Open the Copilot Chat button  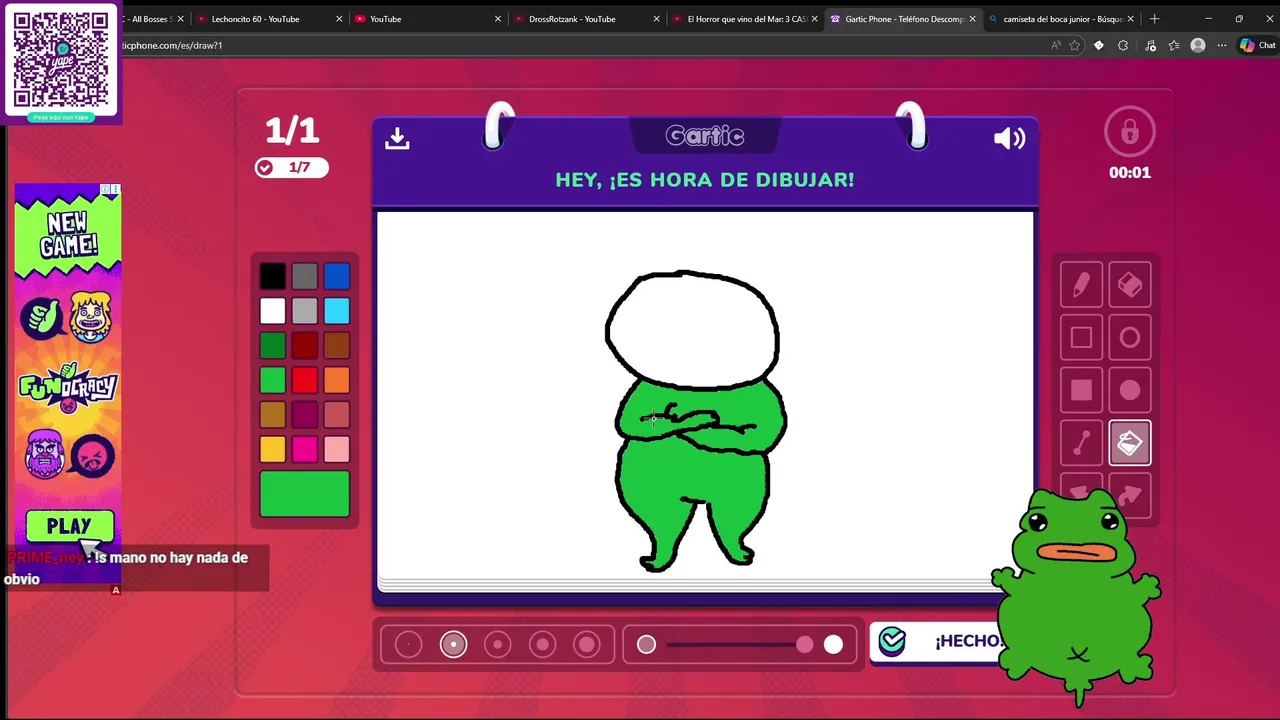[x=1258, y=45]
